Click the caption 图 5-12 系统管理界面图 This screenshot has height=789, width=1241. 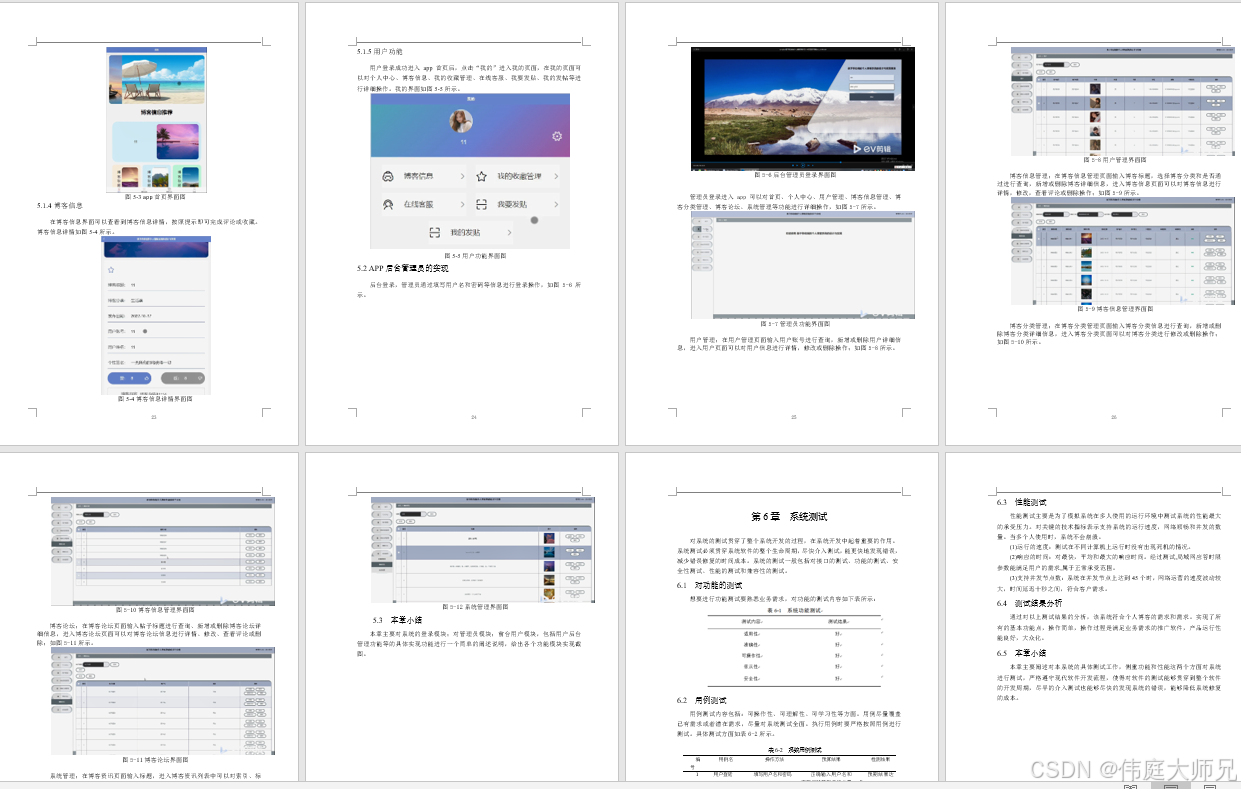476,606
